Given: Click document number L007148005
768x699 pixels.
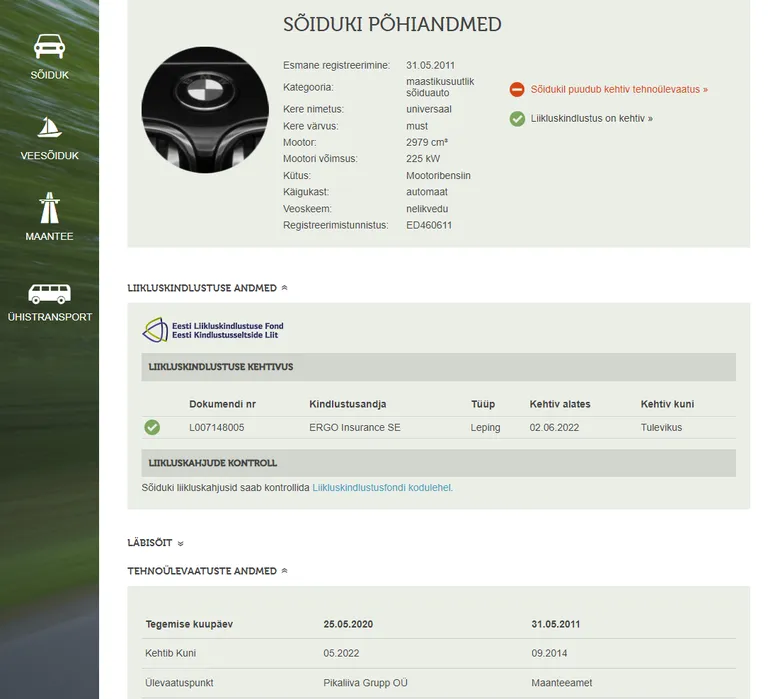Looking at the screenshot, I should click(216, 428).
